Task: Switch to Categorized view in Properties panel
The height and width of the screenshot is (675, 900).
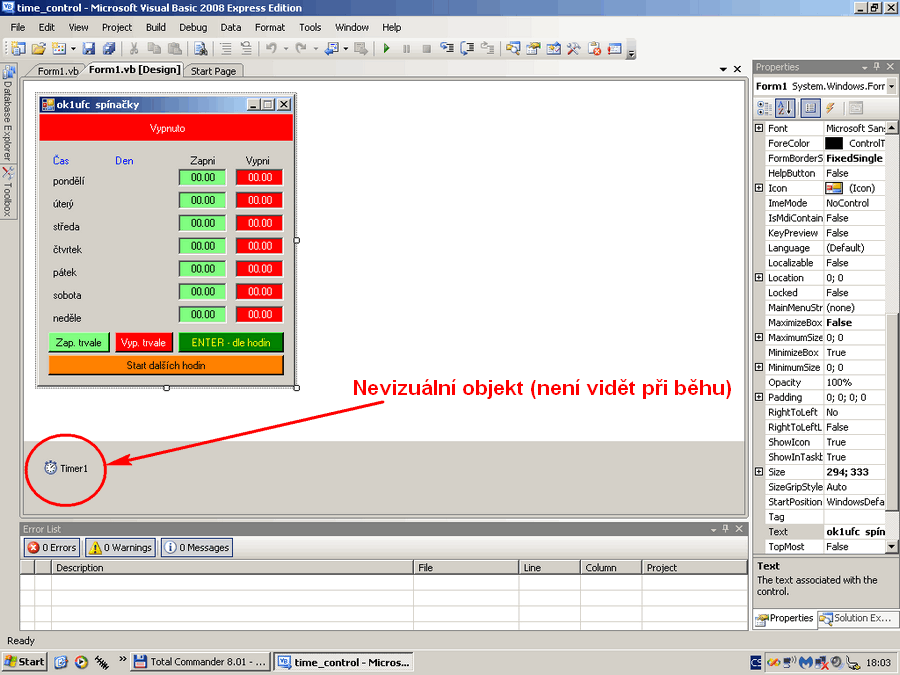Action: pyautogui.click(x=764, y=108)
